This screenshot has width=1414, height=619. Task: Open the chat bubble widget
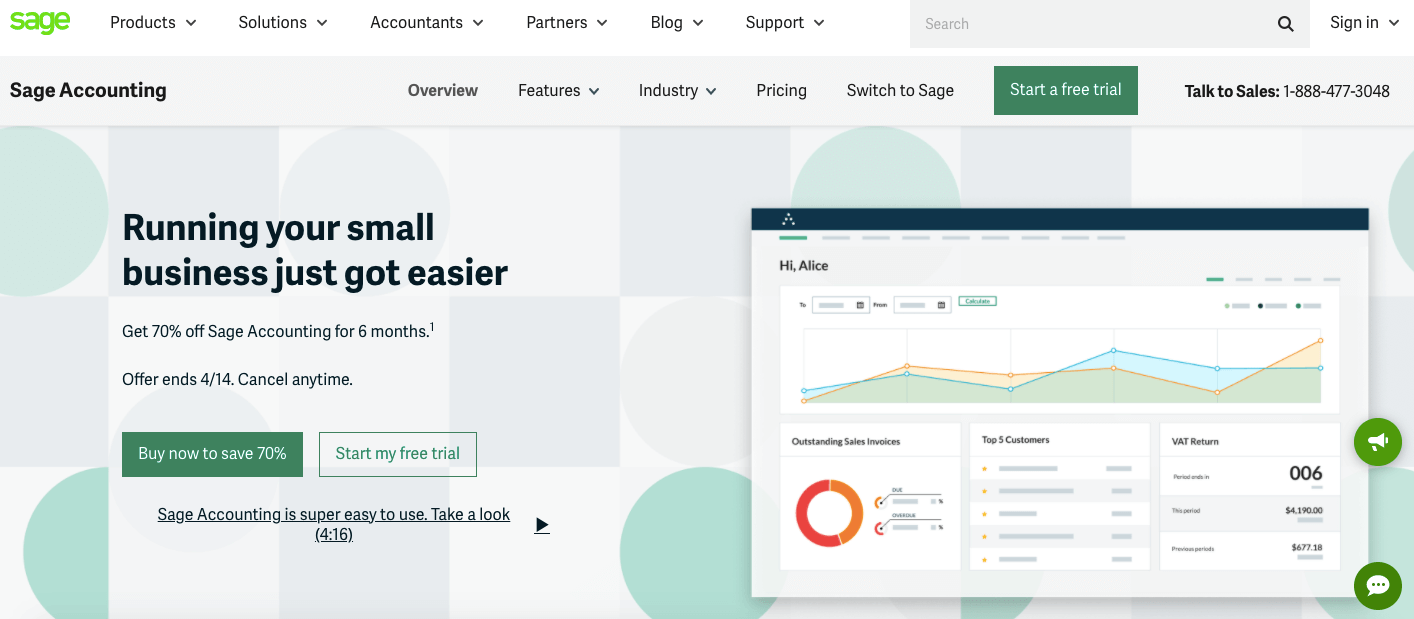(1377, 585)
